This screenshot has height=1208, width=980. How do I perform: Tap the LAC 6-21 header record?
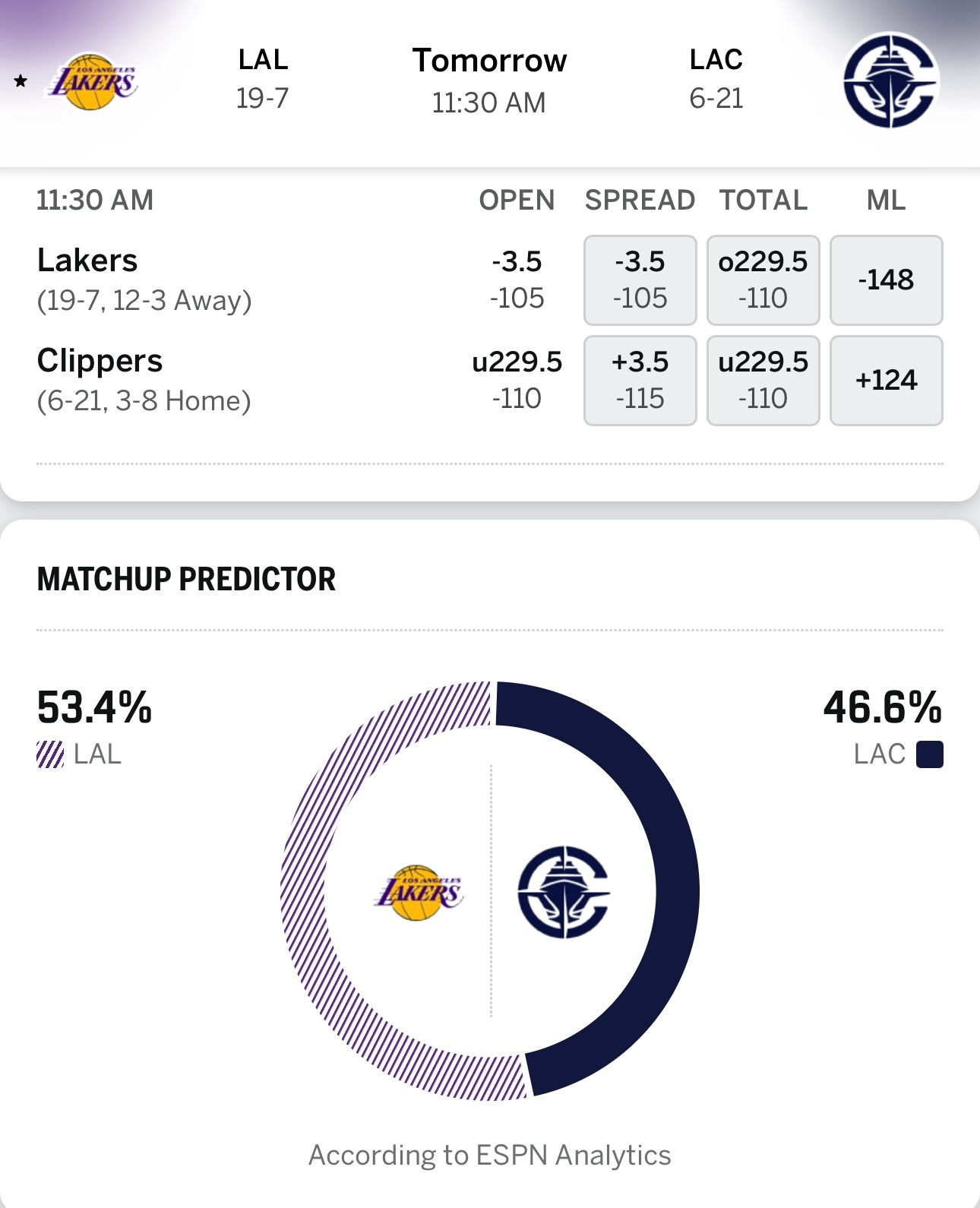(x=716, y=79)
